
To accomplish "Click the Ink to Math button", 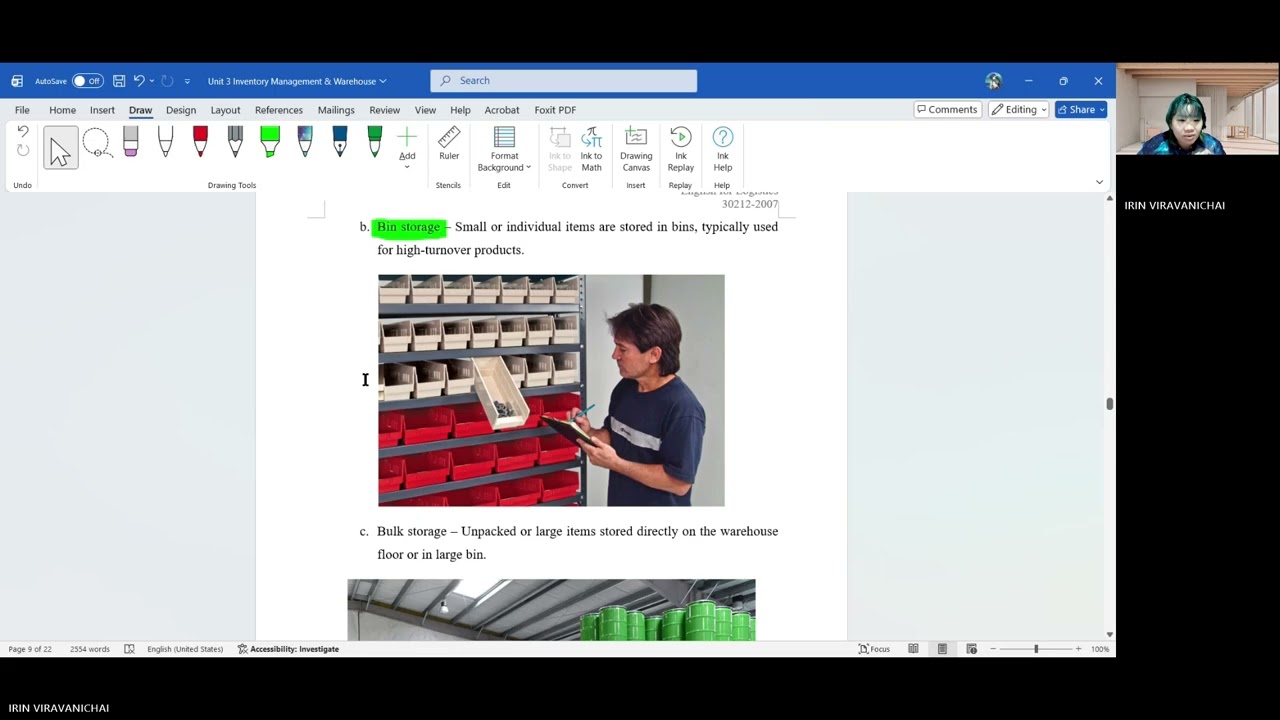I will pos(591,150).
